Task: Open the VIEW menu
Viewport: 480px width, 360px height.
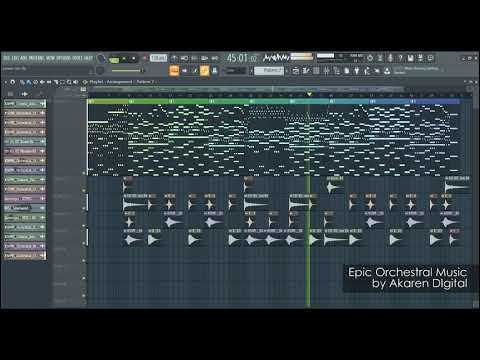Action: coord(50,58)
